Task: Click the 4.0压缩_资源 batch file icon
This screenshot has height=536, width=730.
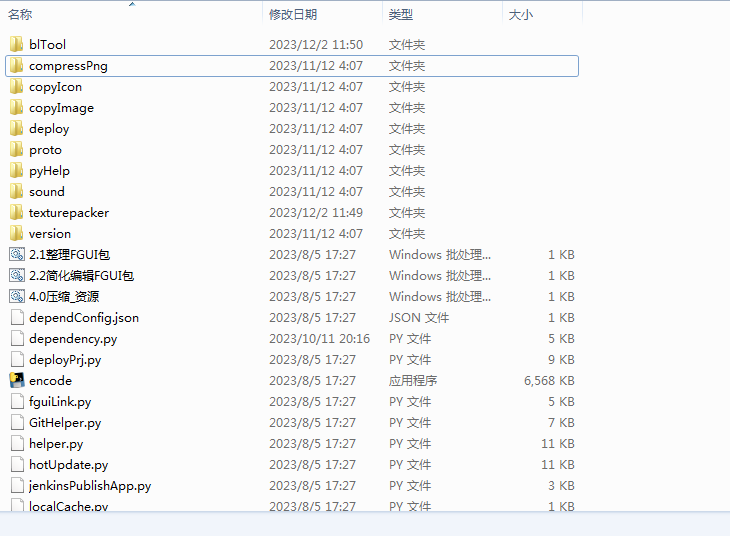Action: 16,297
